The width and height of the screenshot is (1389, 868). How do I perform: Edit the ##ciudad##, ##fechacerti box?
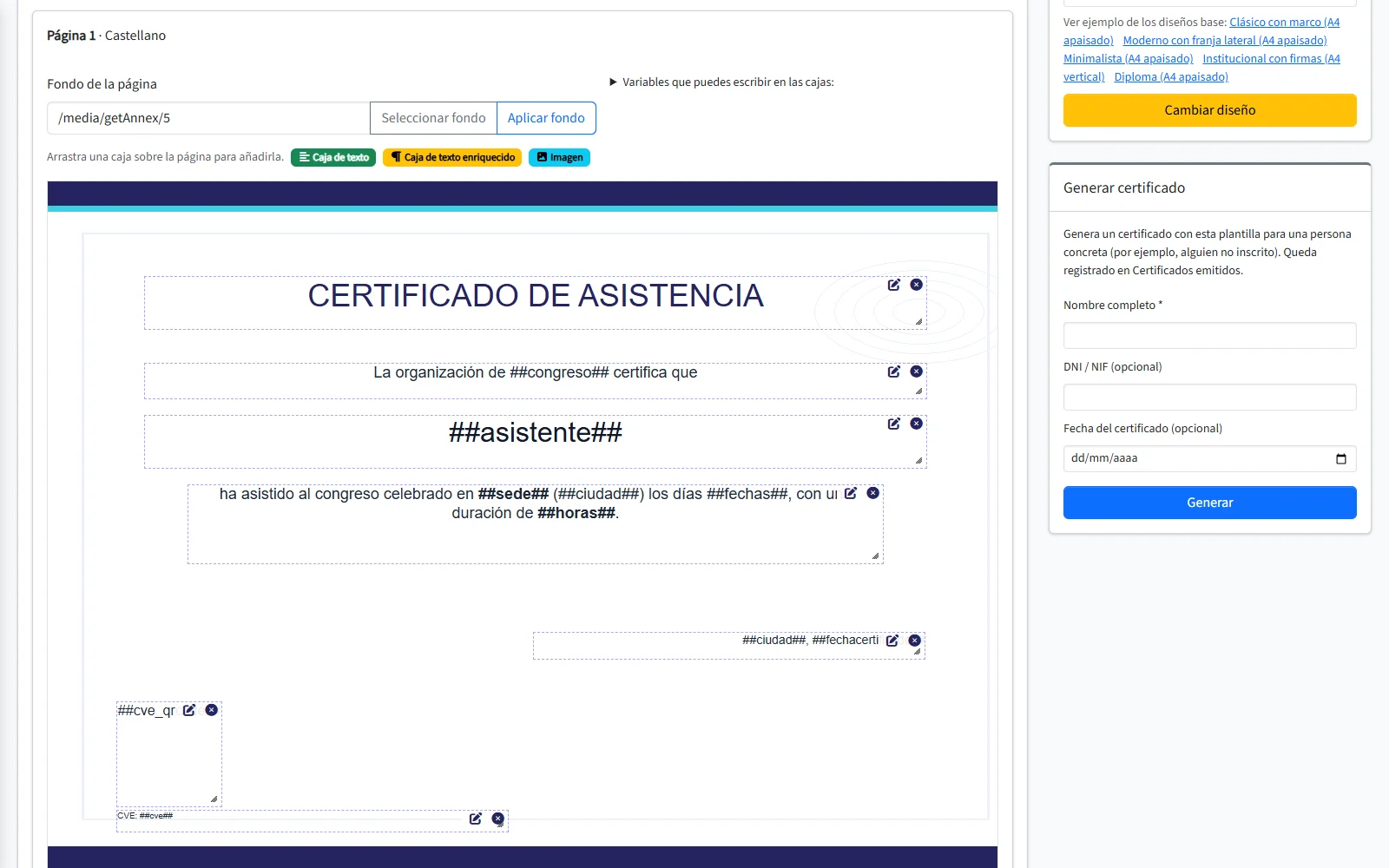pyautogui.click(x=892, y=641)
